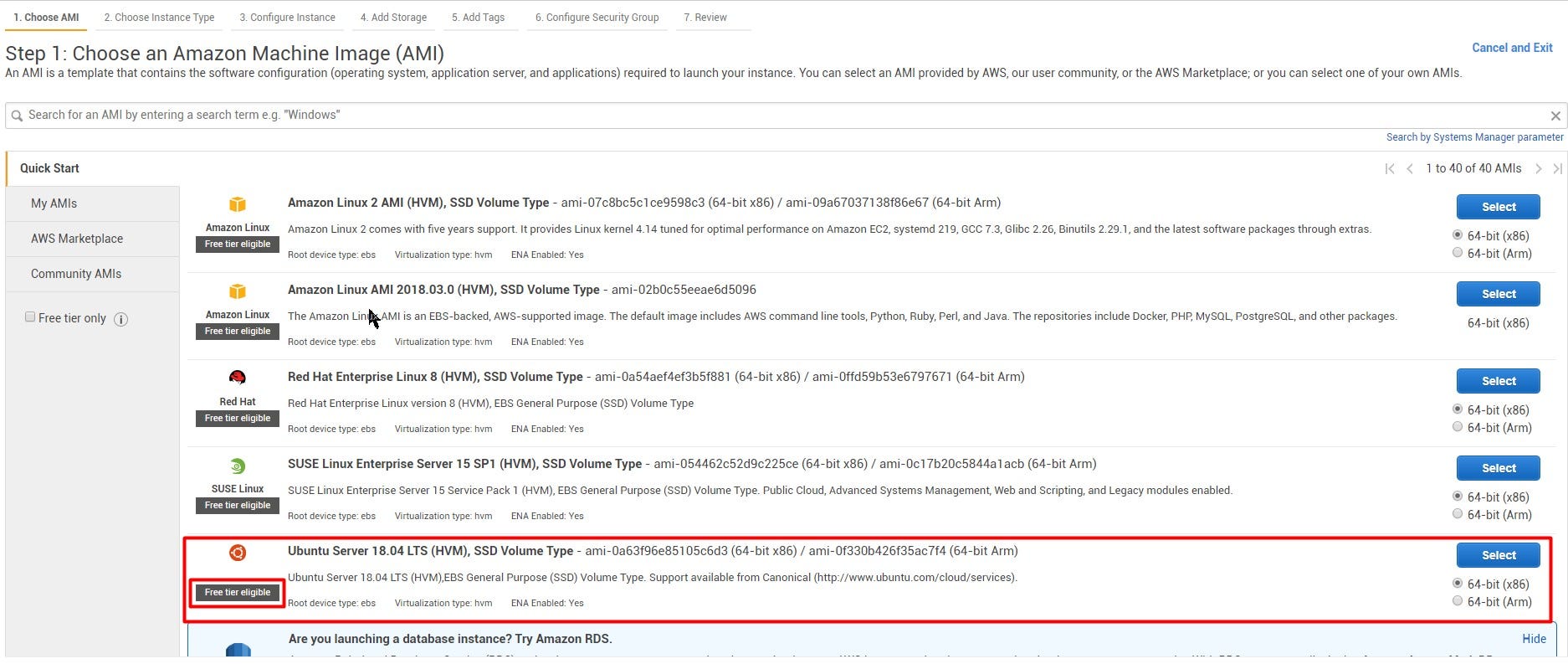
Task: Select 64-bit (Arm) for Red Hat Enterprise Linux 8
Action: 1458,427
